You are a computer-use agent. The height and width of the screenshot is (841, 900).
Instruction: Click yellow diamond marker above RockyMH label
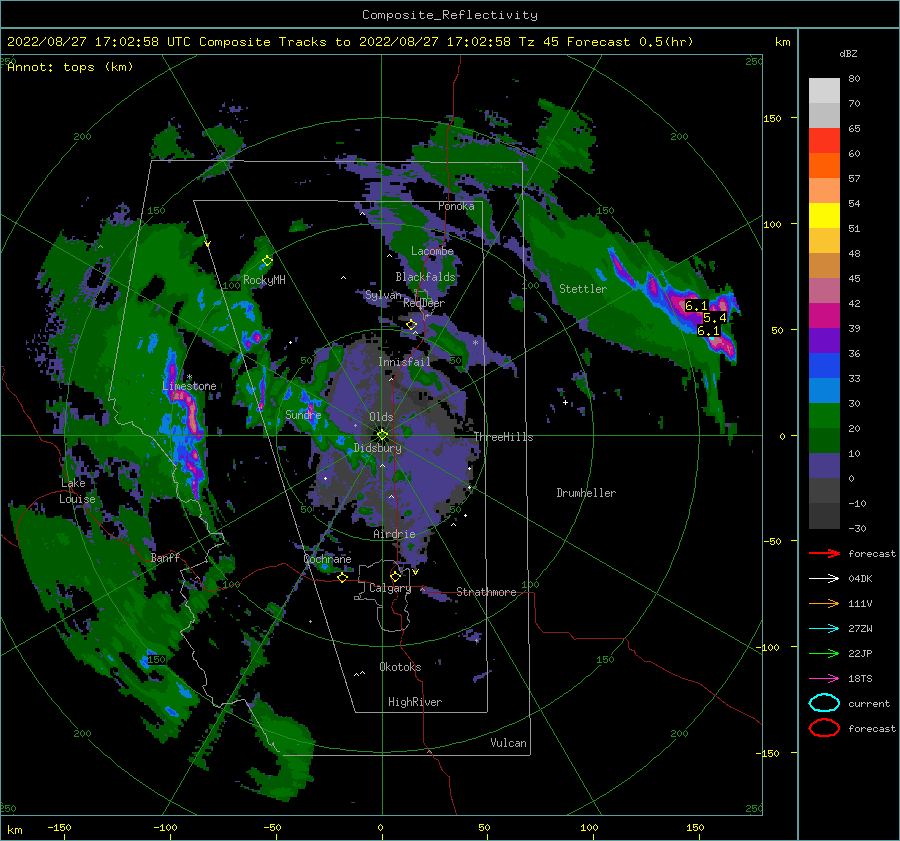[267, 261]
